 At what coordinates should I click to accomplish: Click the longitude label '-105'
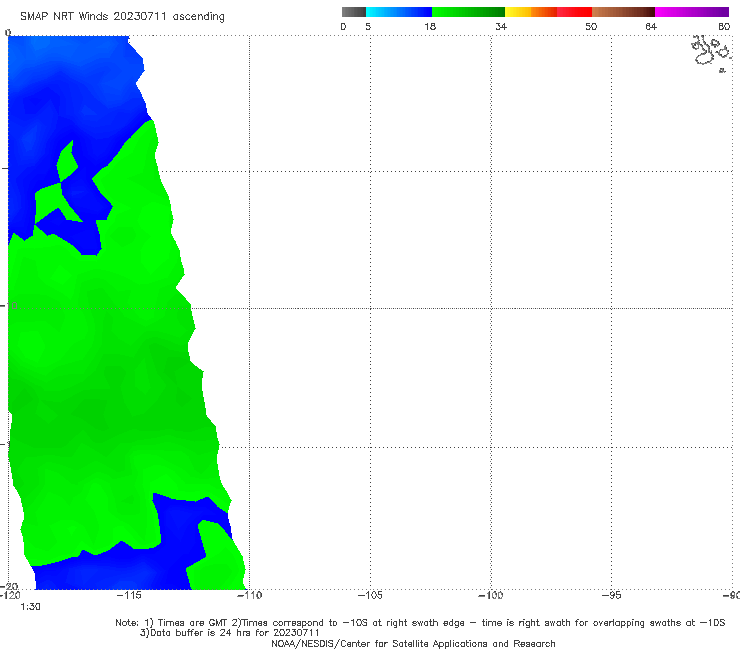click(370, 595)
